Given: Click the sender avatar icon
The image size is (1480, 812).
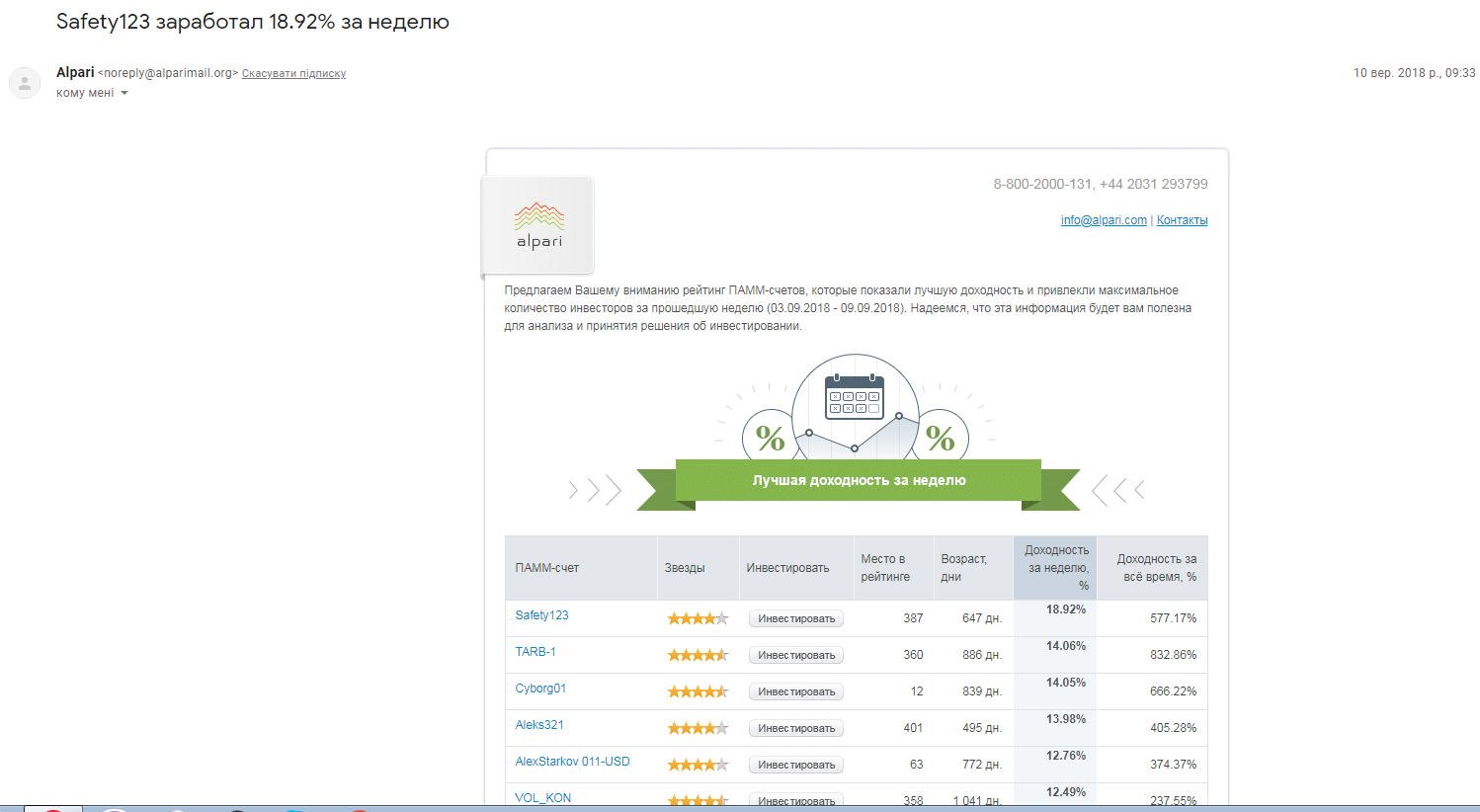Looking at the screenshot, I should 25,83.
